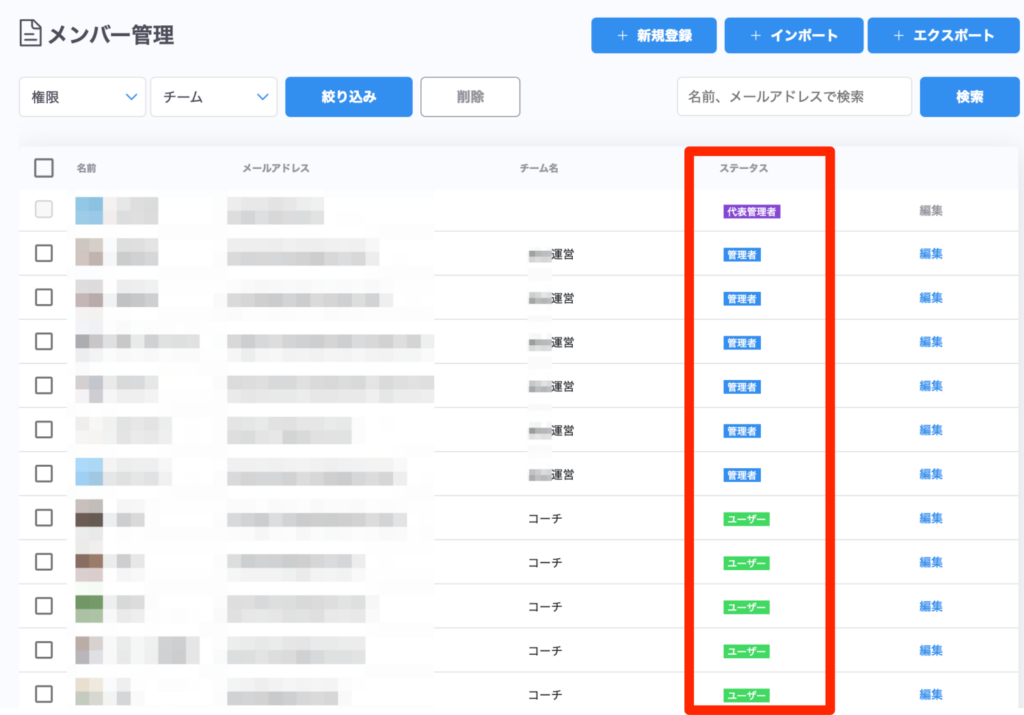Click the first blue 管理者 status badge
Screen dimensions: 1024x715
coord(741,255)
